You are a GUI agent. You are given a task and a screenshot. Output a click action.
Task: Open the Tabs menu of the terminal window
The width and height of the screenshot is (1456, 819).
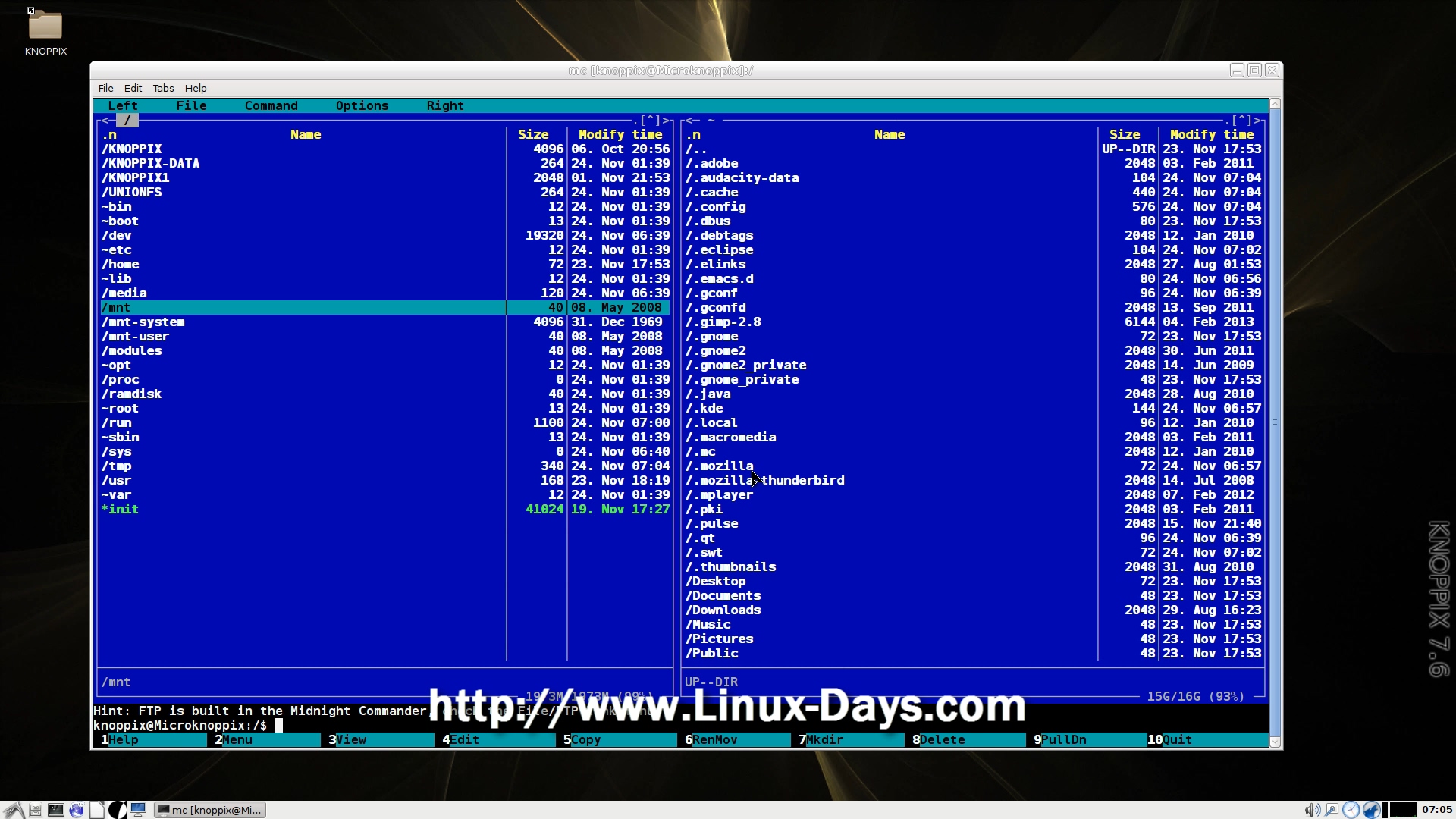coord(163,88)
